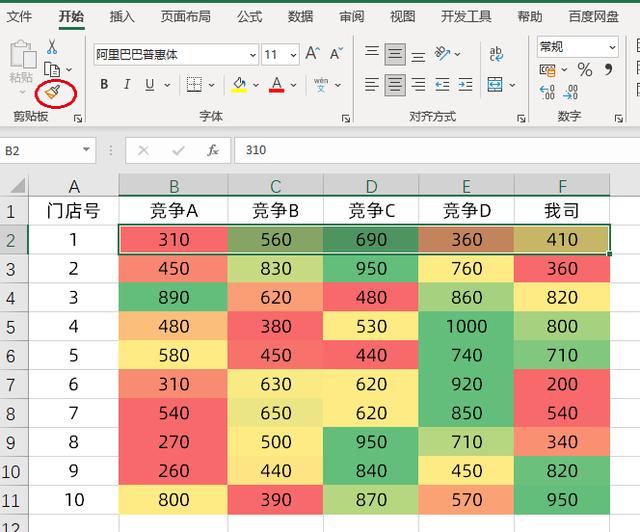
Task: Click the Cut scissors icon
Action: [51, 47]
